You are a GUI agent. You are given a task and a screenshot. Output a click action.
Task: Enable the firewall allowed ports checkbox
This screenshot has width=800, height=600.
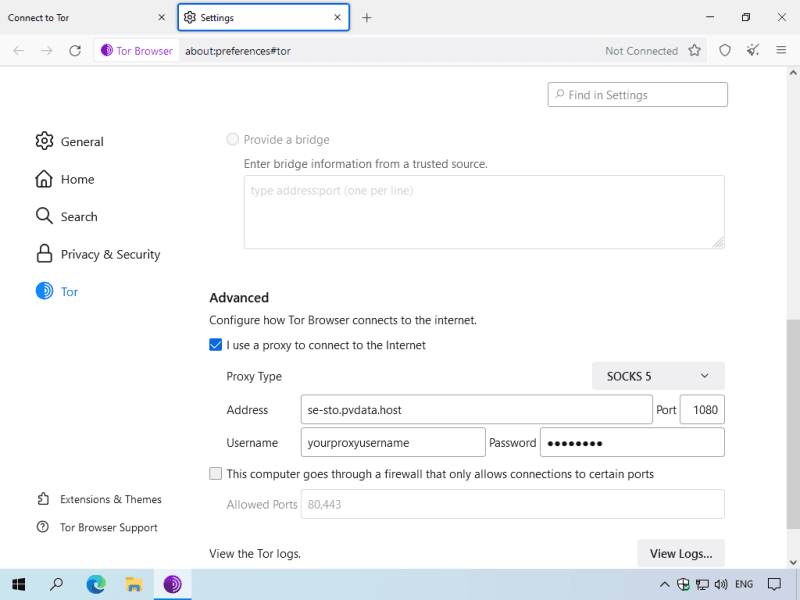(216, 474)
